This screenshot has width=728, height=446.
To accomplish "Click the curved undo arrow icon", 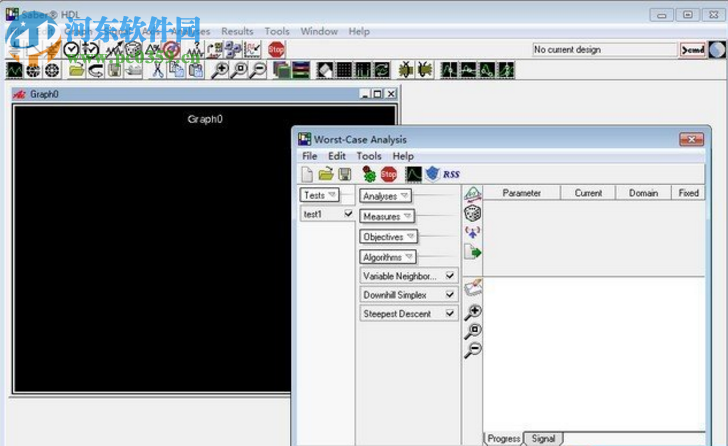I will (96, 71).
